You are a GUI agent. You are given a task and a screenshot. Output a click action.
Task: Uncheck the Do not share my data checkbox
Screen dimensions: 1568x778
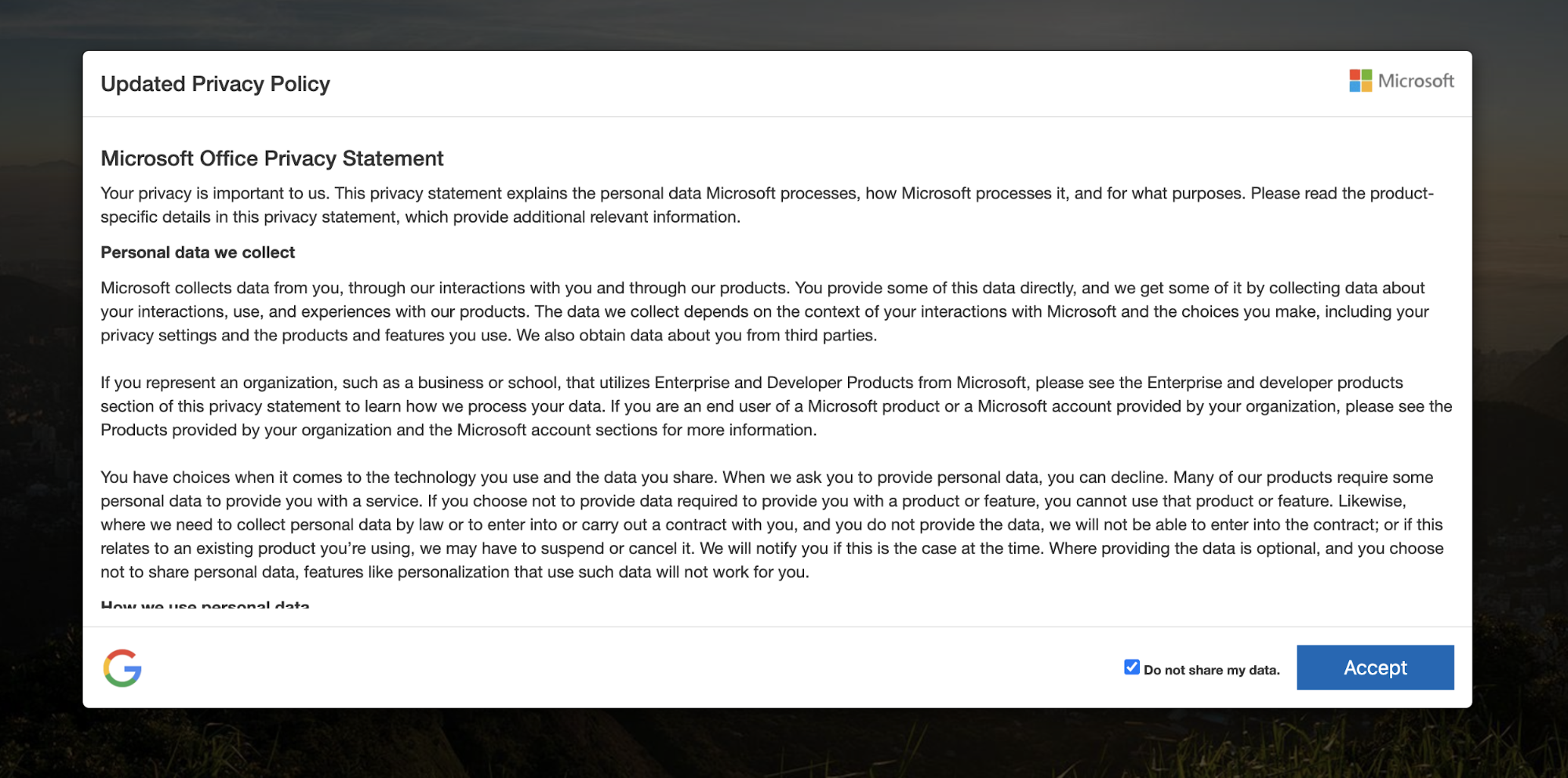click(x=1131, y=667)
